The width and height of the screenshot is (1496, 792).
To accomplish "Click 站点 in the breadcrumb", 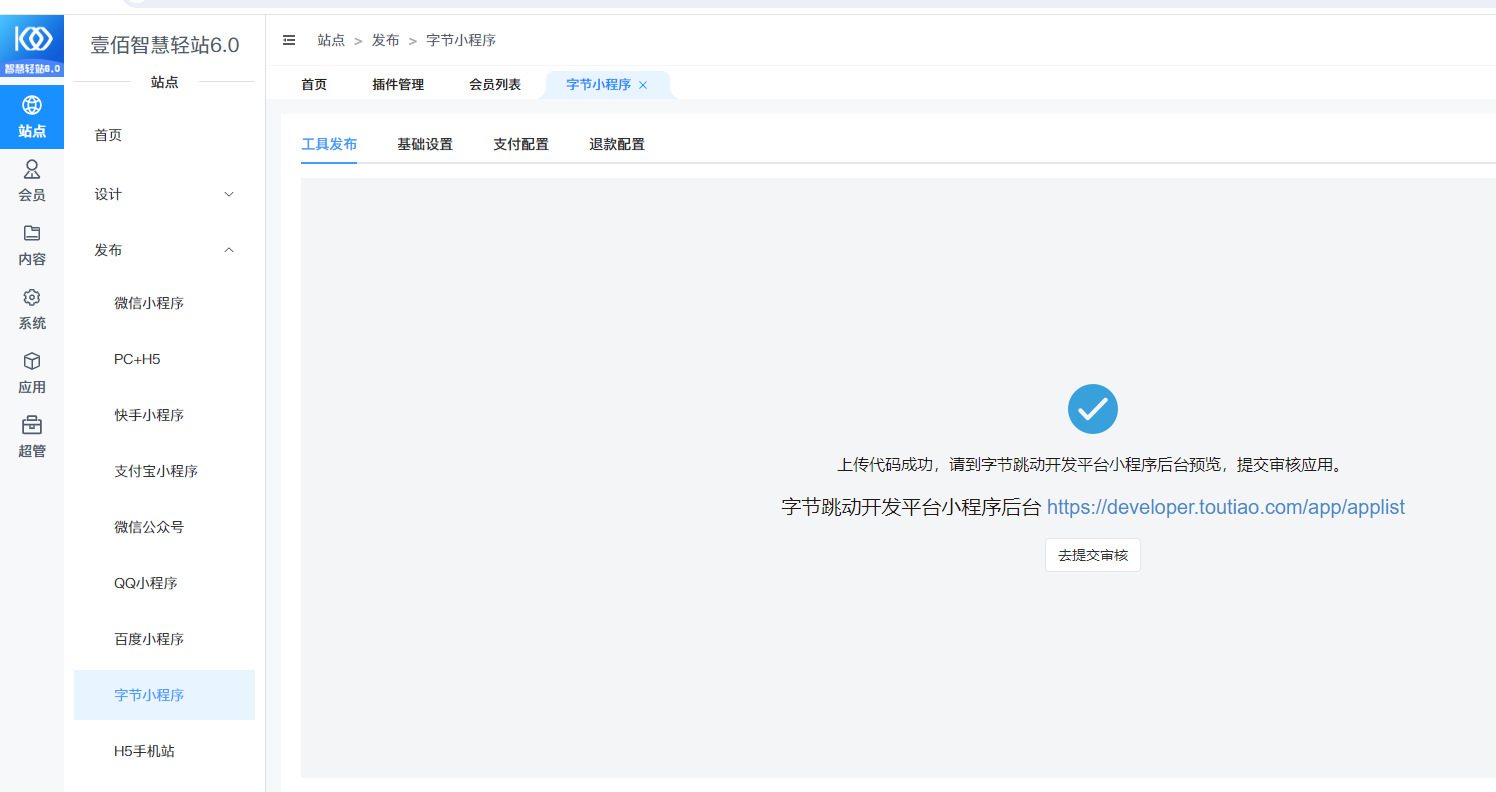I will pyautogui.click(x=331, y=40).
